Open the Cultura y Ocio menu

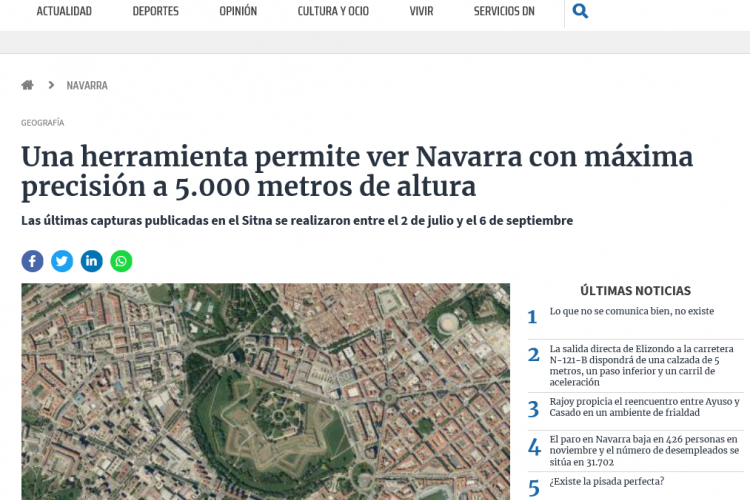[x=333, y=11]
